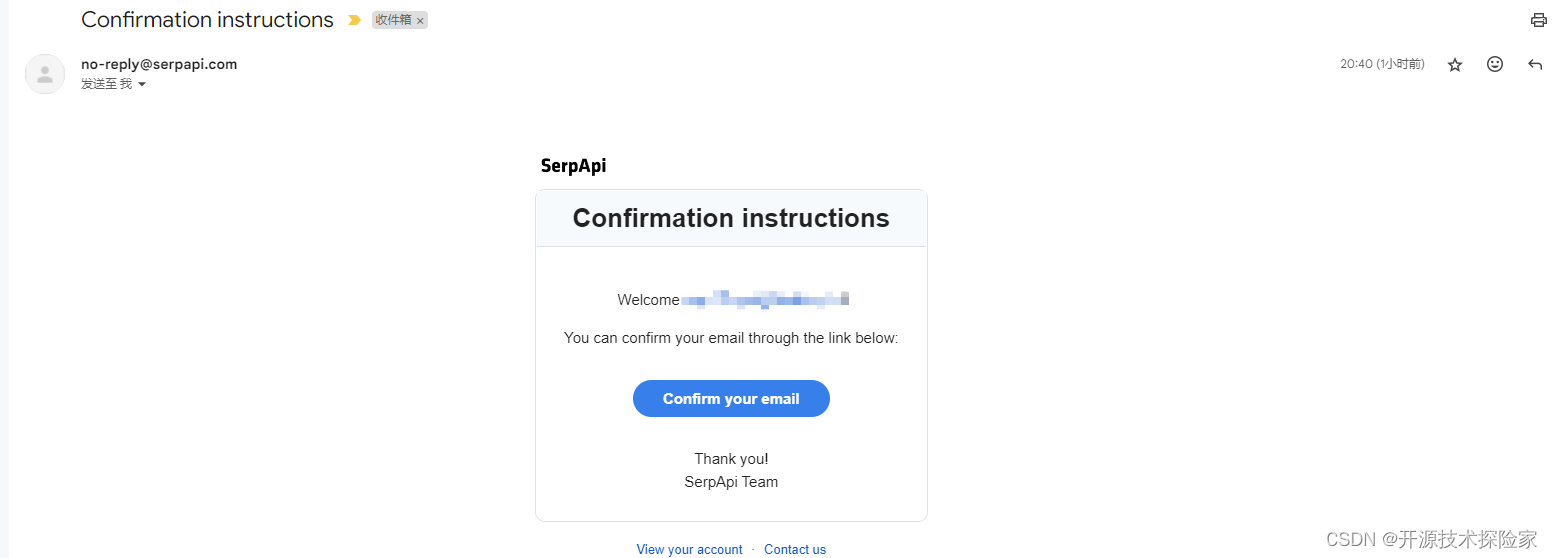Click sender address no-reply@serpapi.com

(159, 64)
